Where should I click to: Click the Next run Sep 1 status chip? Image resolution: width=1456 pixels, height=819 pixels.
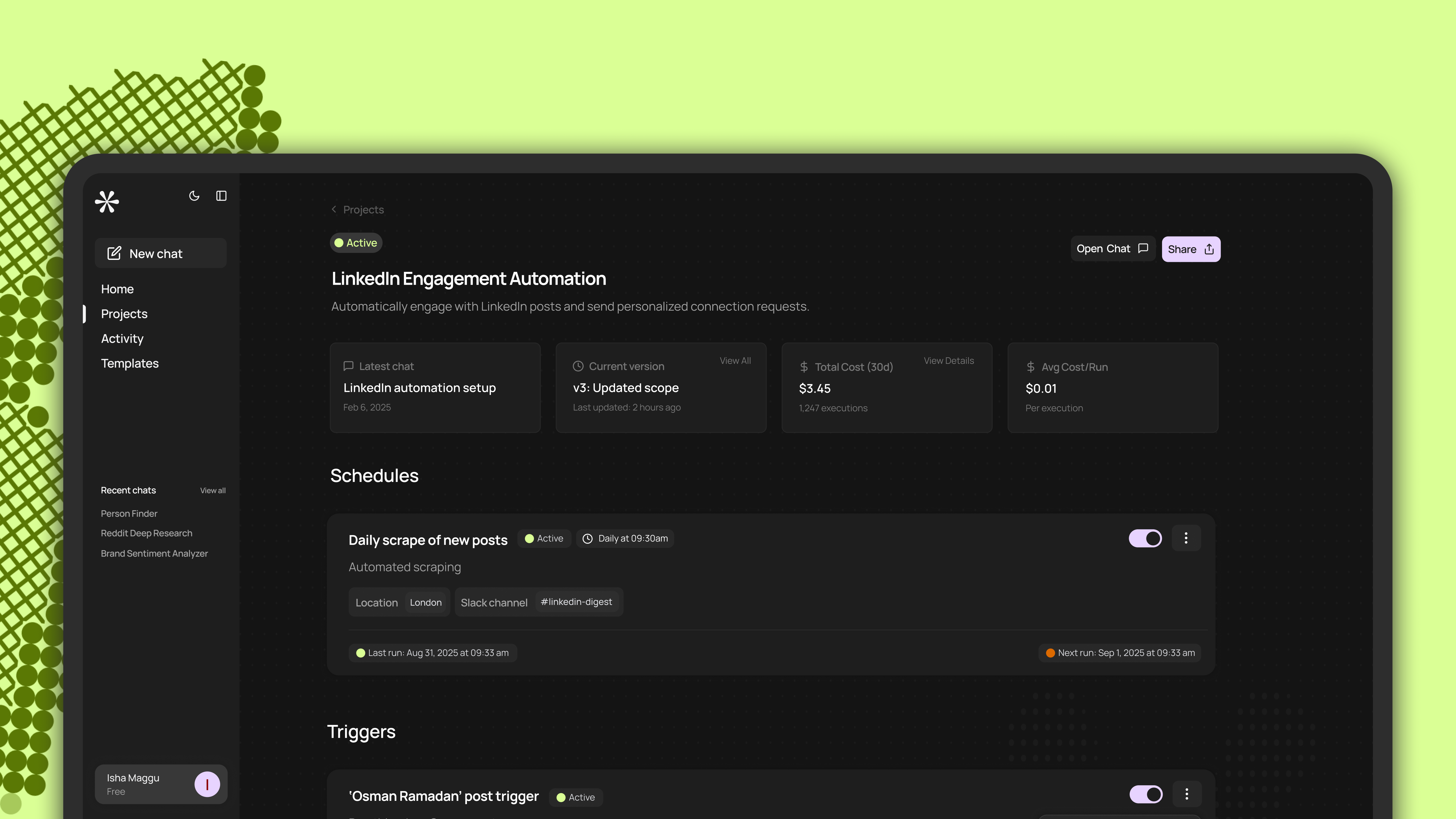(1120, 653)
